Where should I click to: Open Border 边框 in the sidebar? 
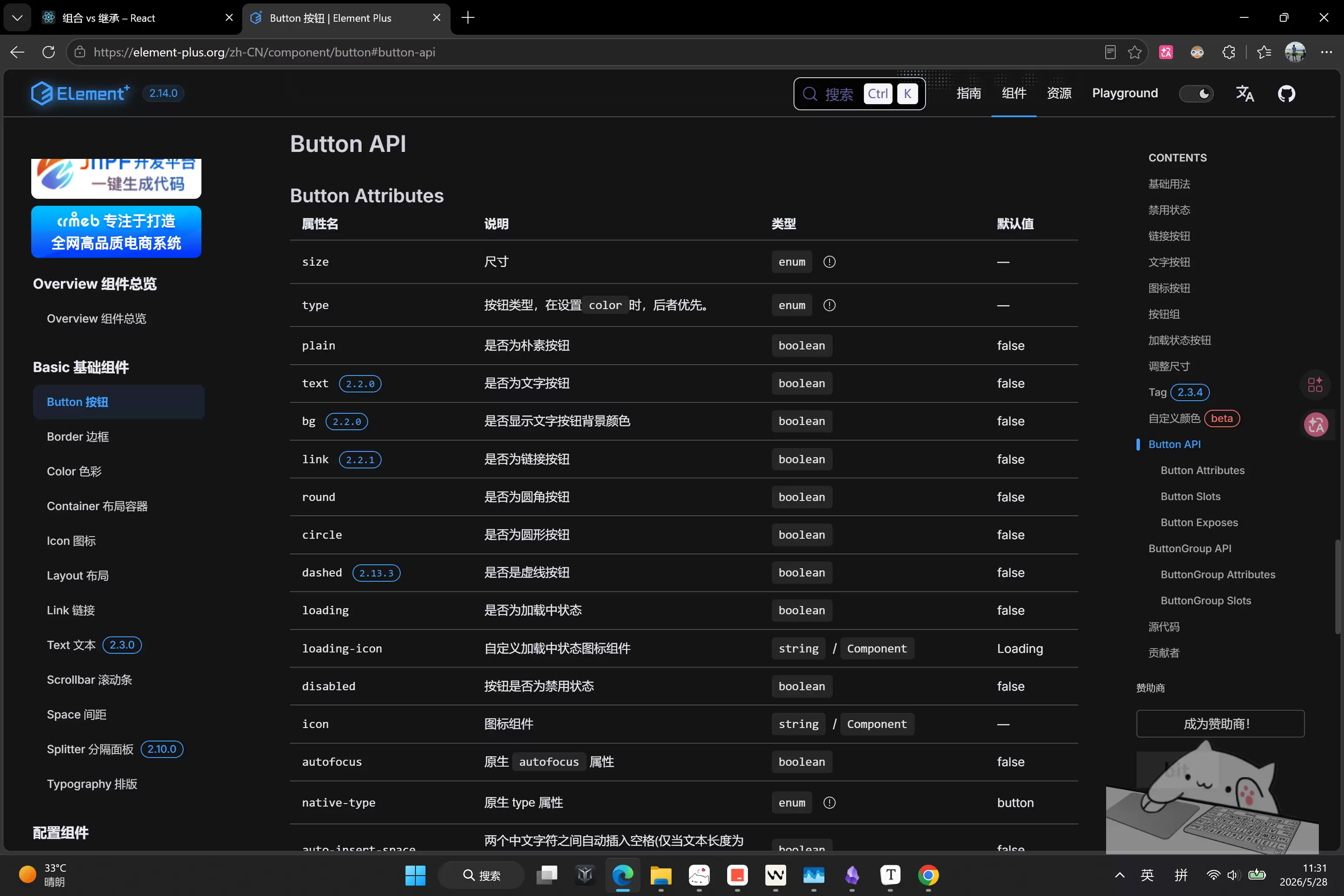point(78,437)
